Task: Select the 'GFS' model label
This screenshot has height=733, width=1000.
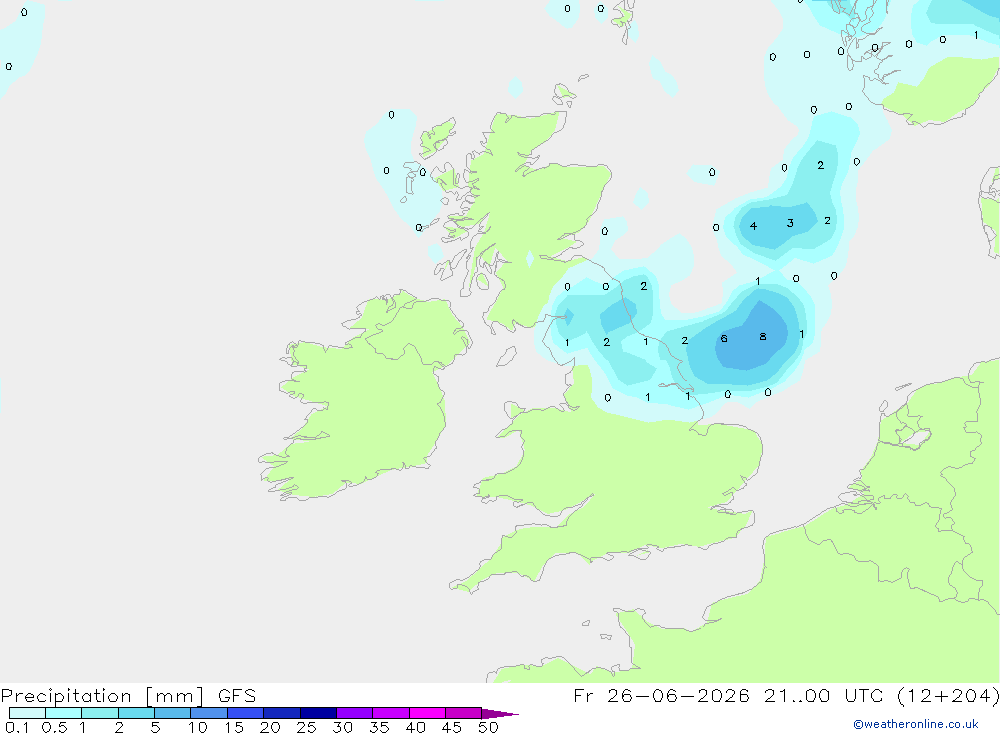Action: [237, 696]
